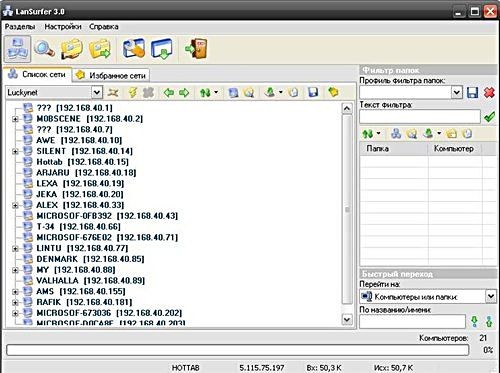This screenshot has height=373, width=500.
Task: Switch to the Список сети tab
Action: pyautogui.click(x=37, y=74)
